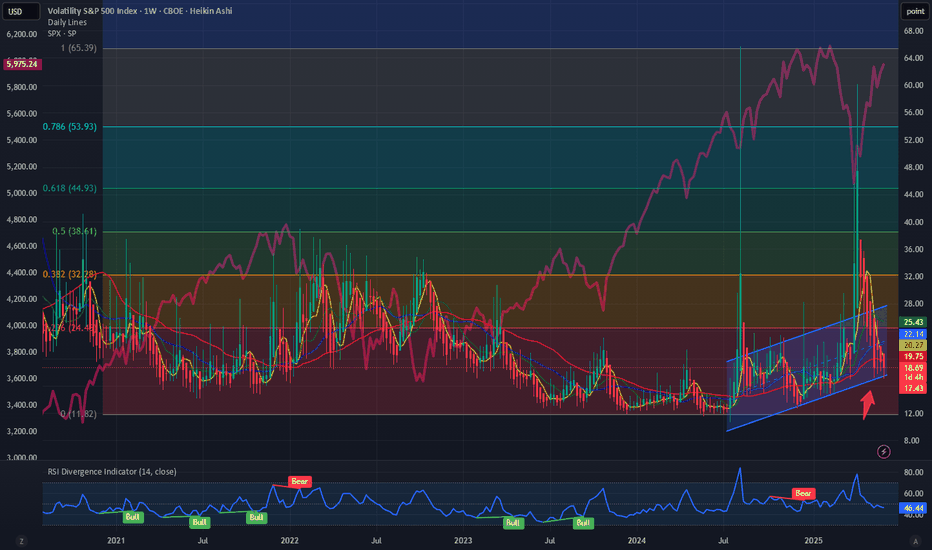
Task: Select the Volatility S&P 500 Index chart title
Action: coord(140,11)
